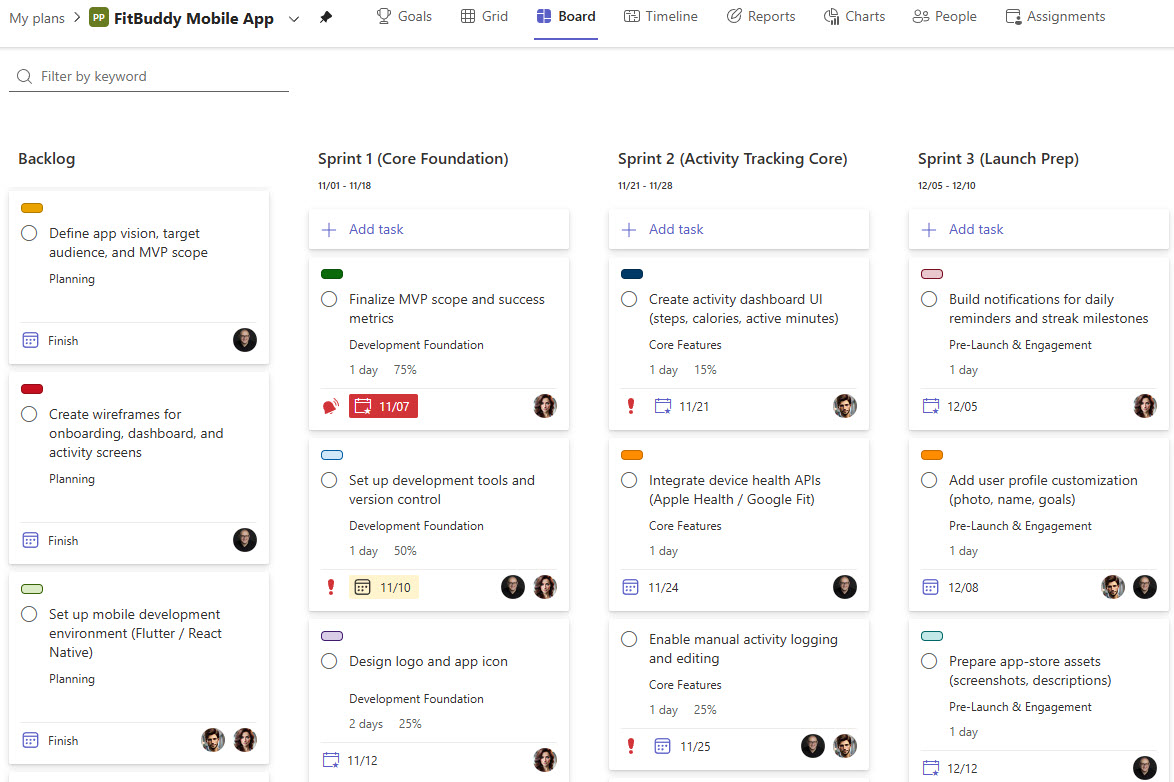View the Reports section

(x=761, y=16)
